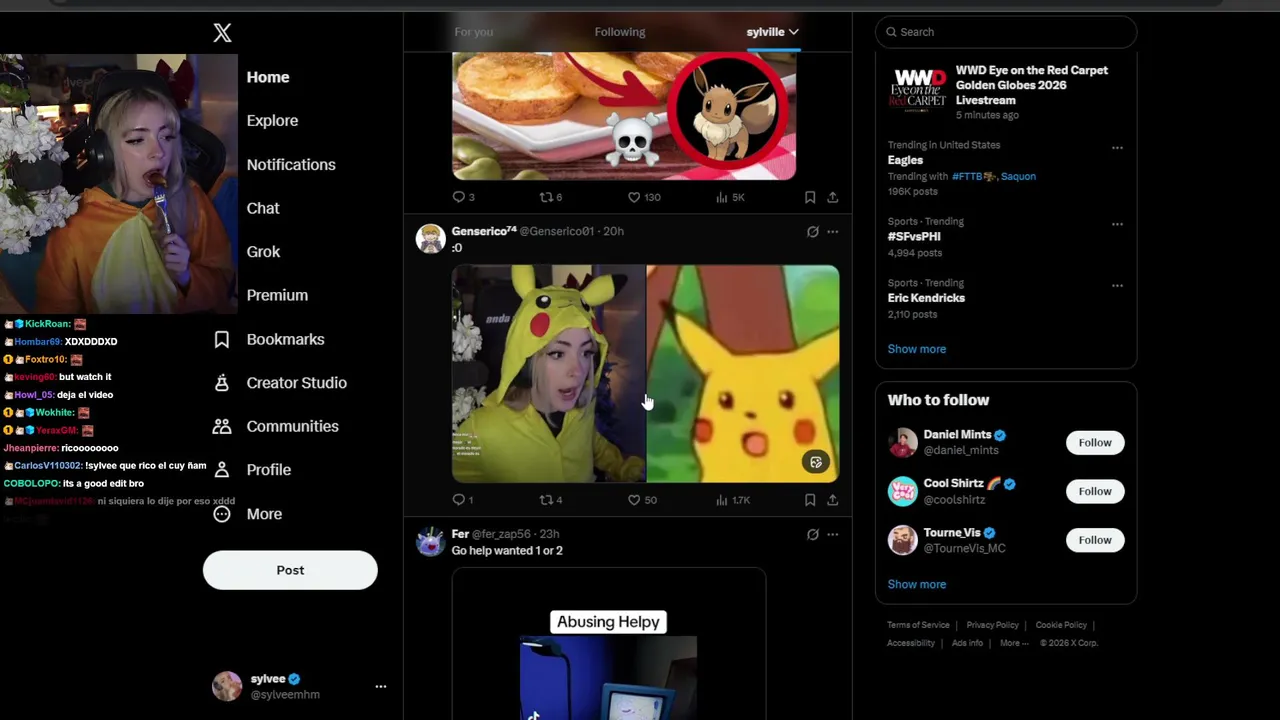
Task: Open account menu dots next to sylvee
Action: (380, 687)
